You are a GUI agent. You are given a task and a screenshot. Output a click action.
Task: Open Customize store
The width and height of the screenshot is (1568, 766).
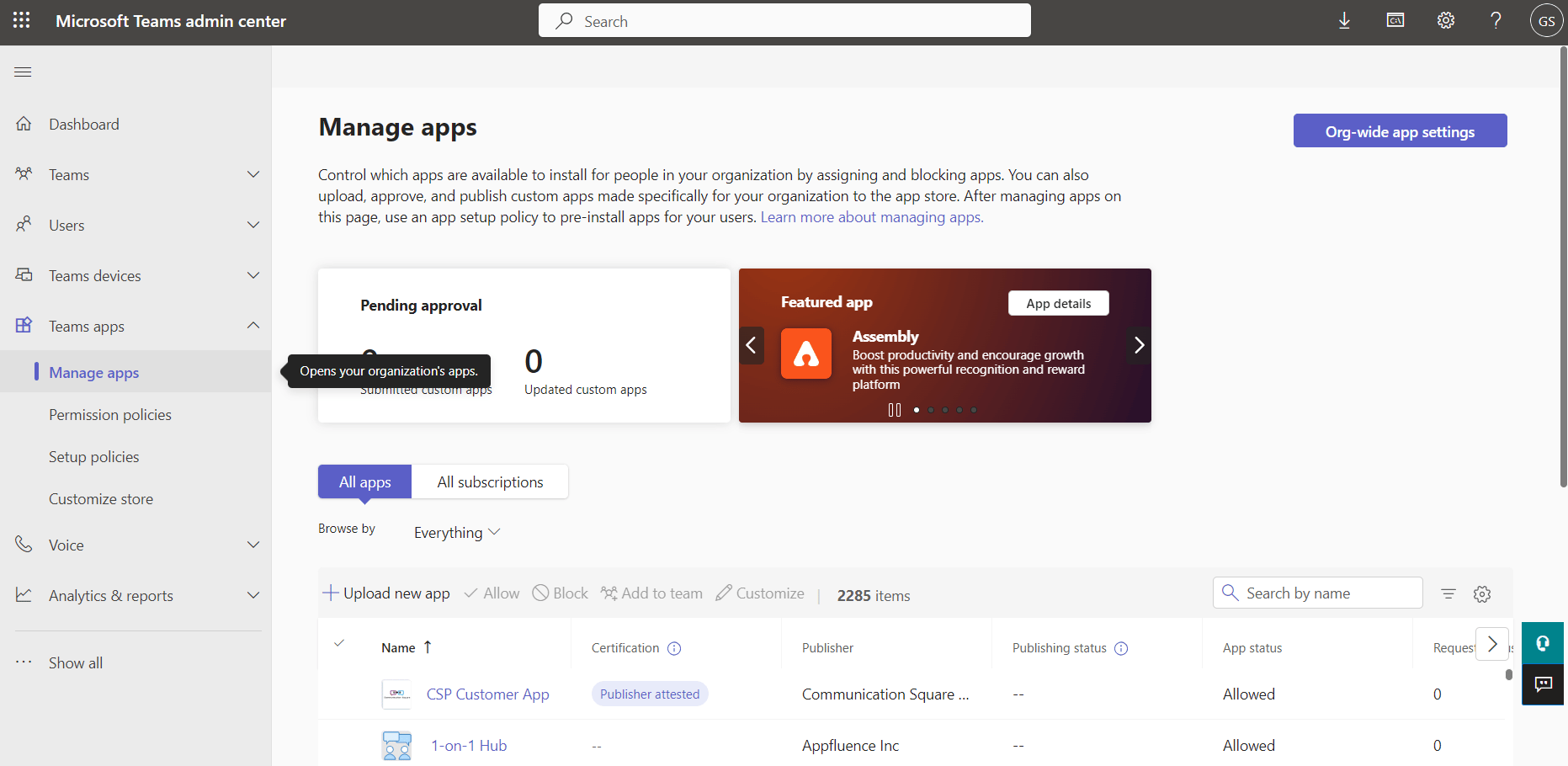point(101,498)
